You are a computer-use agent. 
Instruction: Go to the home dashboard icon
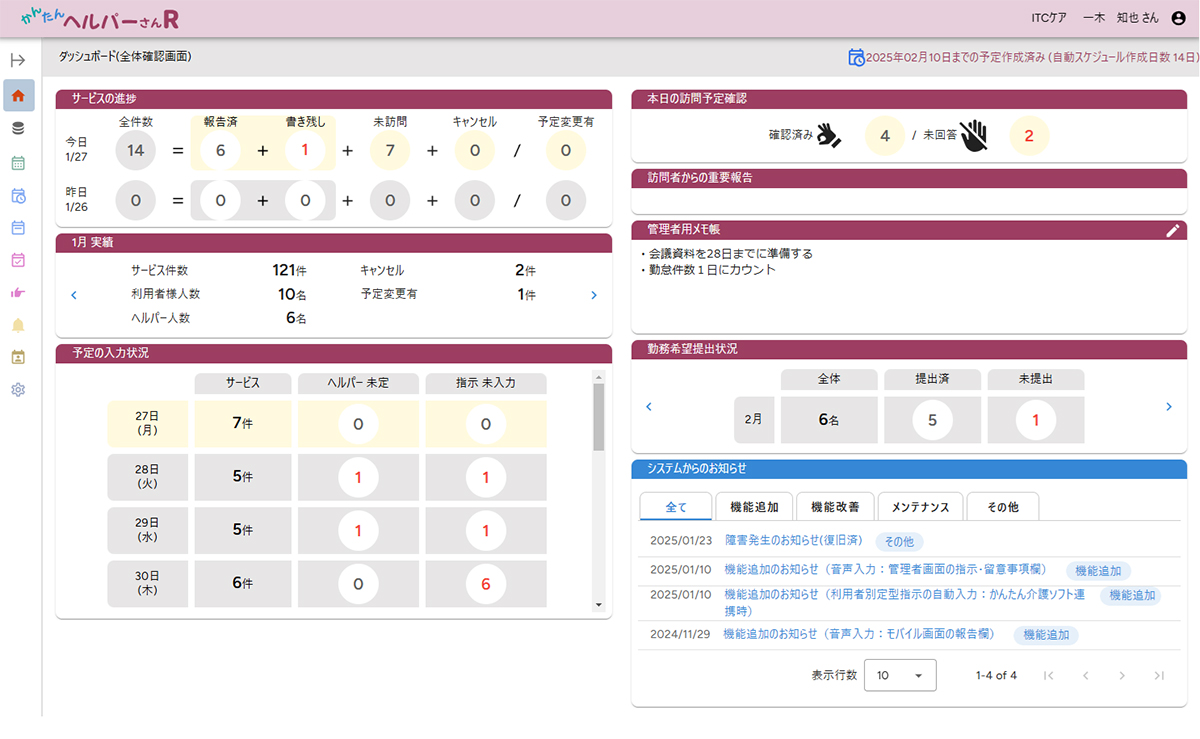pos(18,96)
